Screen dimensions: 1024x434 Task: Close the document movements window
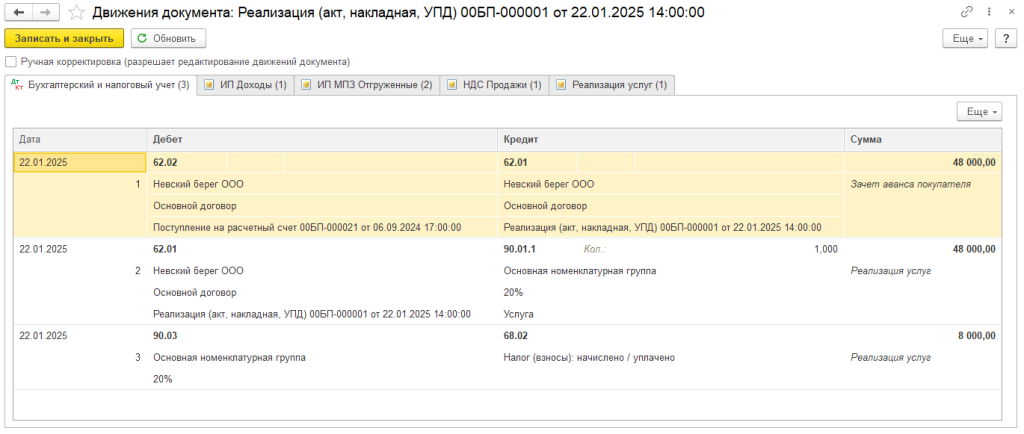[1008, 12]
